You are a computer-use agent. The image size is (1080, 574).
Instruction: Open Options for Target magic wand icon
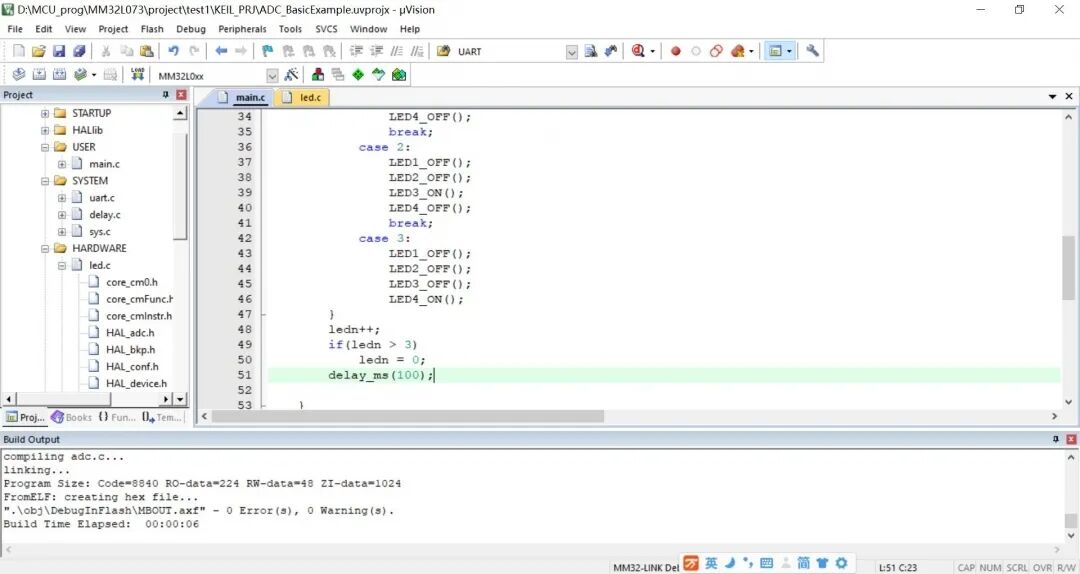click(x=291, y=74)
